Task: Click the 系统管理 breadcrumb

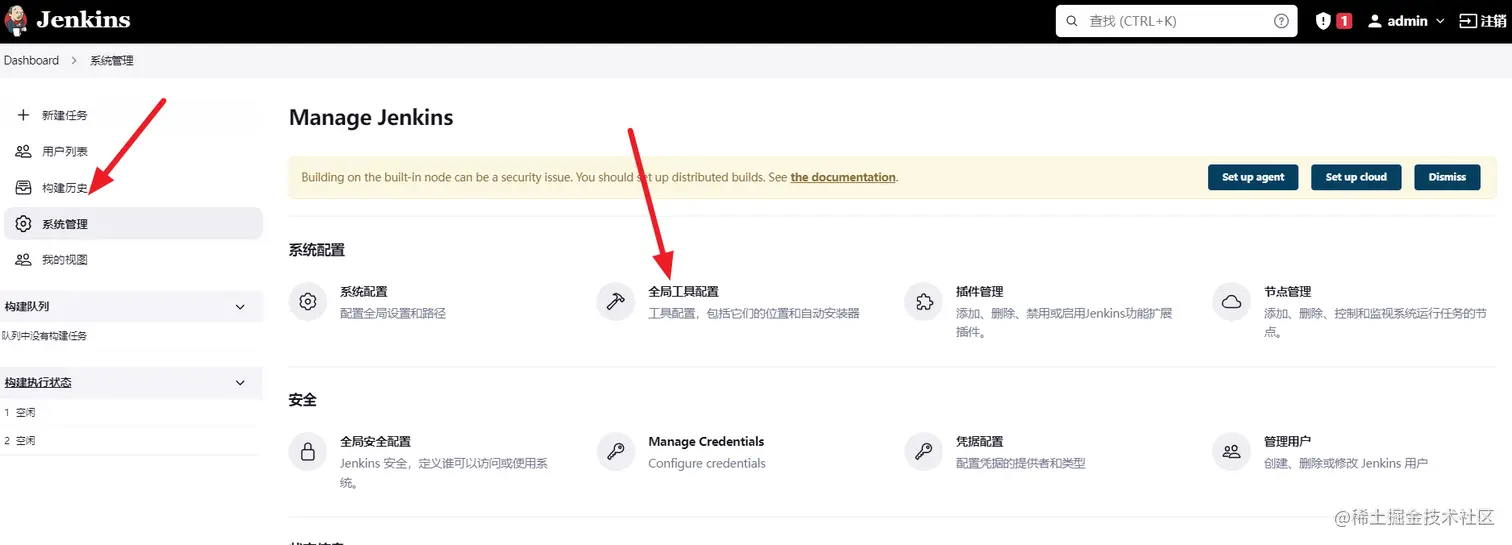Action: click(112, 61)
